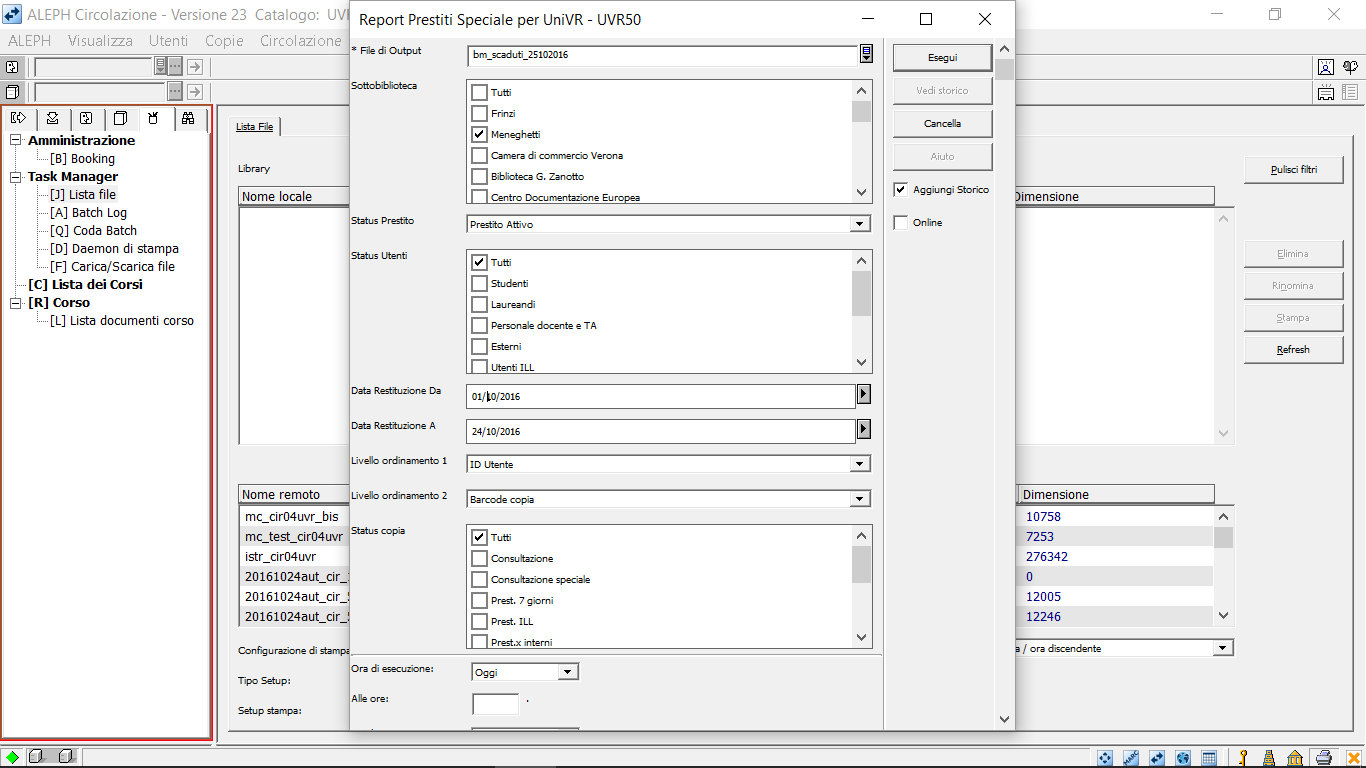Click the green diamond status indicator

point(13,757)
